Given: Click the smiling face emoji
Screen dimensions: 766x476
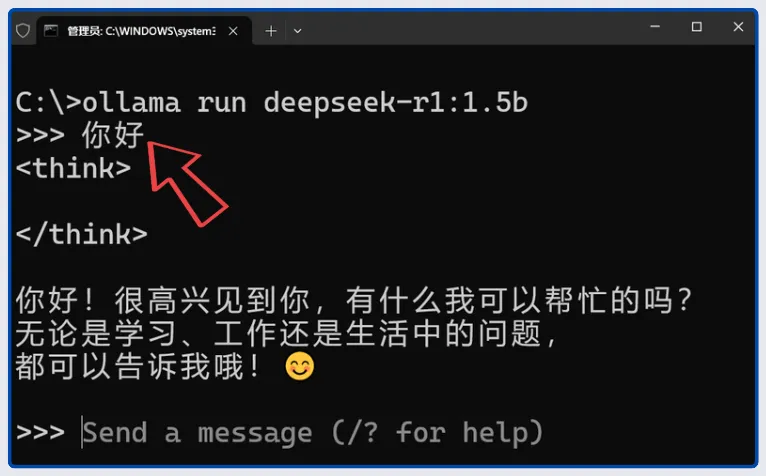Looking at the screenshot, I should coord(299,366).
